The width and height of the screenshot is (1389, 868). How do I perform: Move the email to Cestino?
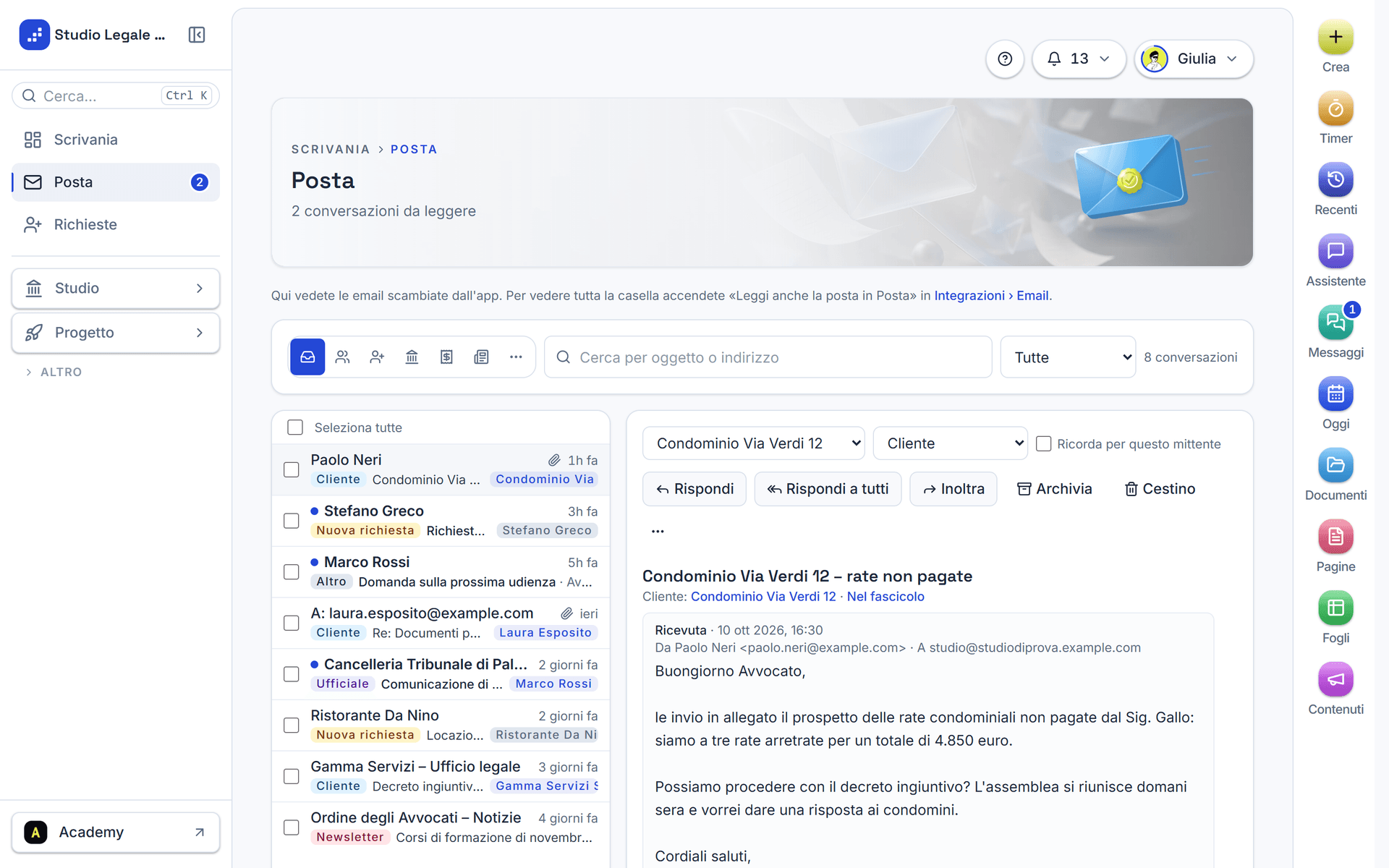(x=1160, y=489)
